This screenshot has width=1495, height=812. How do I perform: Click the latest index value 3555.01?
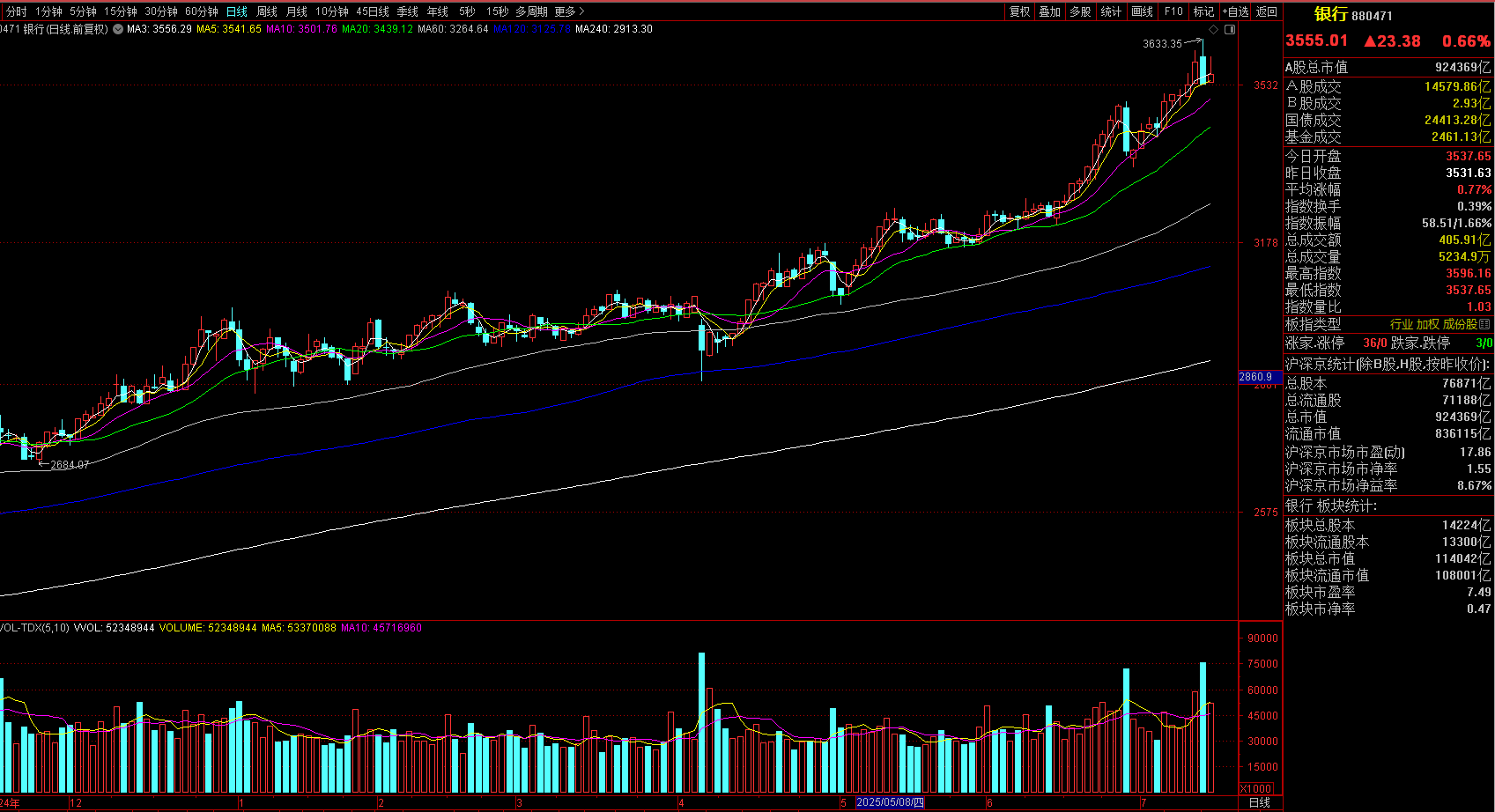[1316, 41]
